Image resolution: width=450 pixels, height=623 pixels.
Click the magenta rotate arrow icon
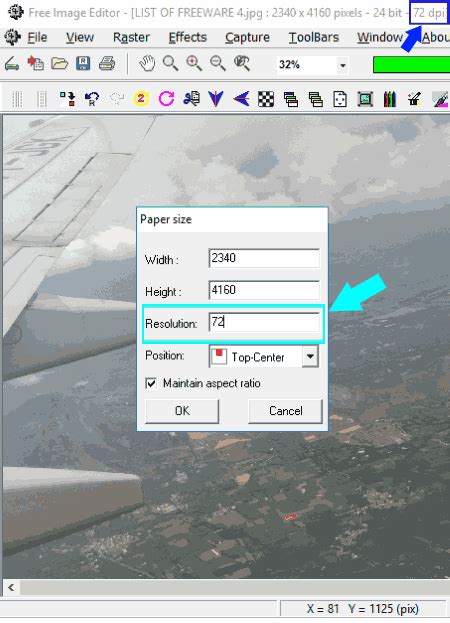(x=166, y=99)
